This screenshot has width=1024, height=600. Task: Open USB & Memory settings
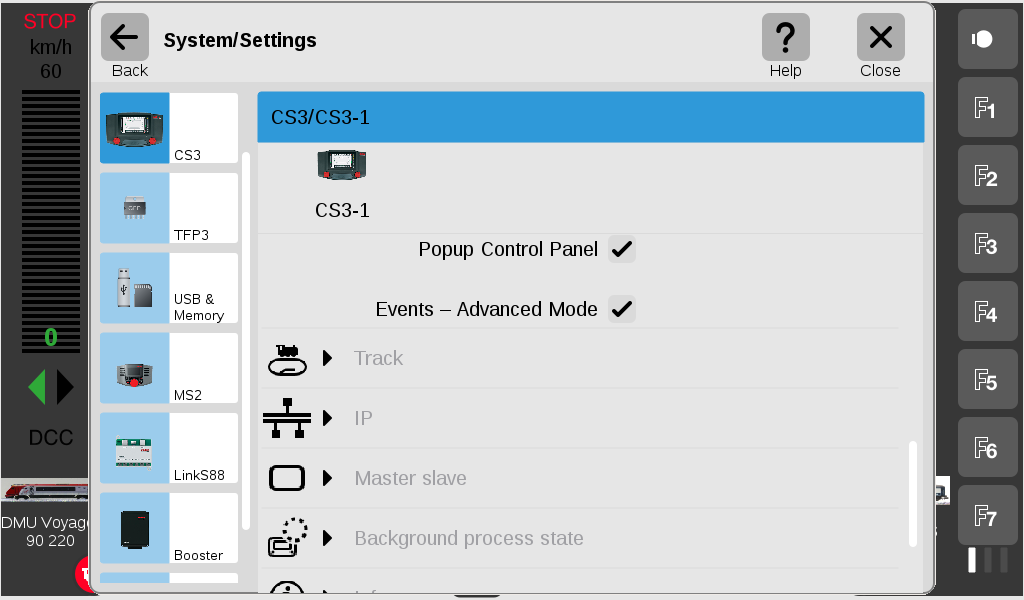pyautogui.click(x=169, y=288)
